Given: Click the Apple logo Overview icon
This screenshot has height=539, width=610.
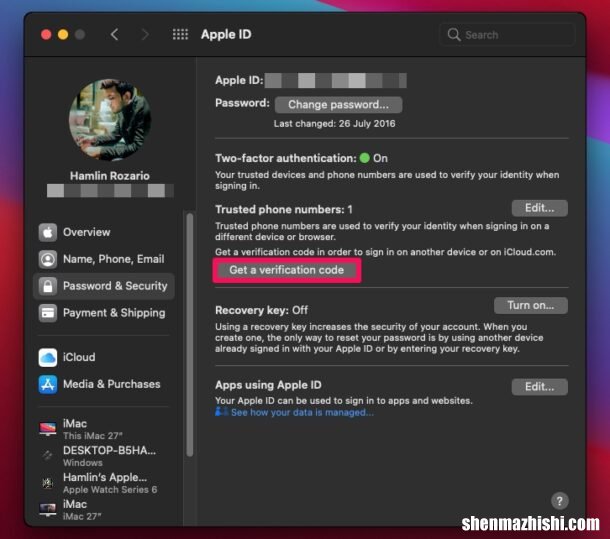Looking at the screenshot, I should click(48, 232).
